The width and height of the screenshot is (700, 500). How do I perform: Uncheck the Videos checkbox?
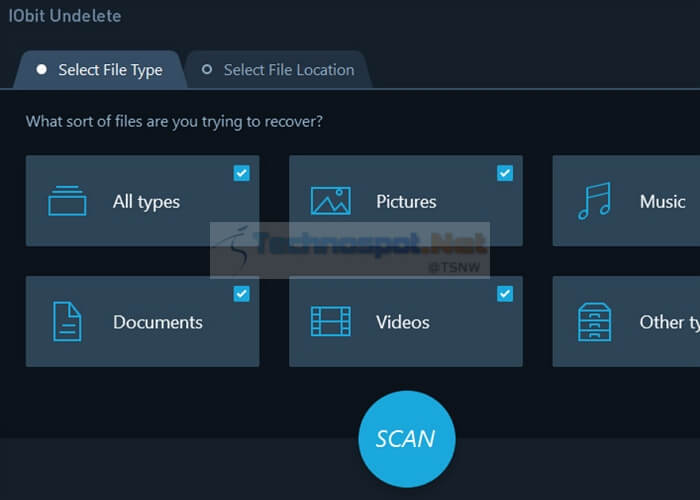coord(505,294)
